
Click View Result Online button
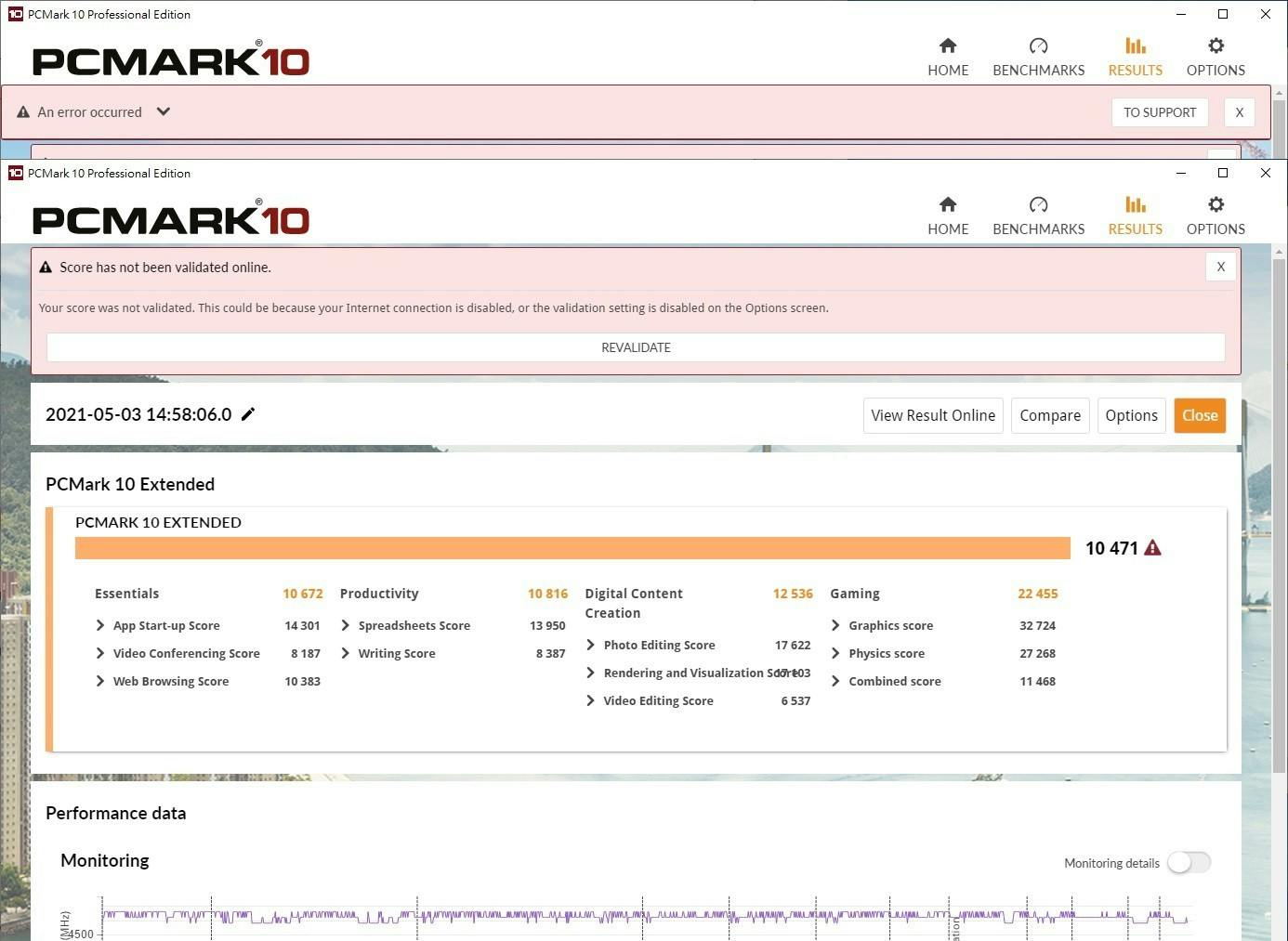pyautogui.click(x=933, y=415)
